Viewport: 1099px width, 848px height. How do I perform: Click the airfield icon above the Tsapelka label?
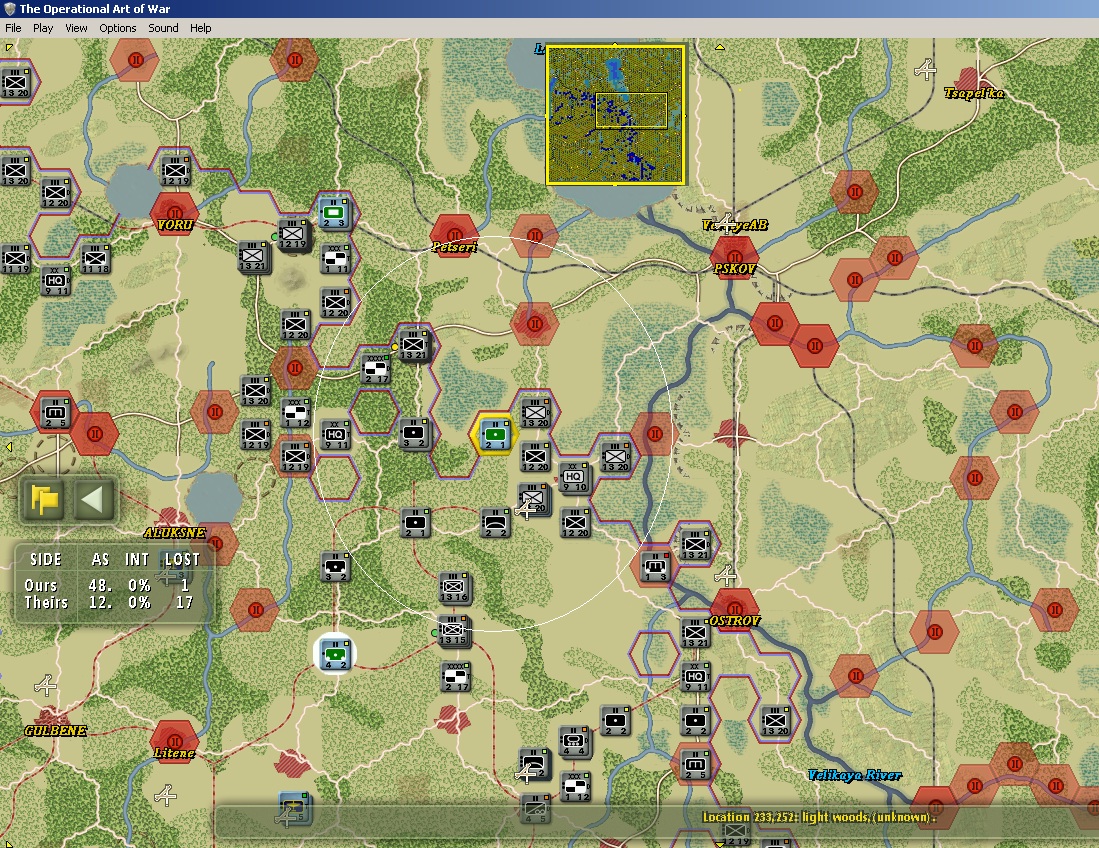(926, 69)
